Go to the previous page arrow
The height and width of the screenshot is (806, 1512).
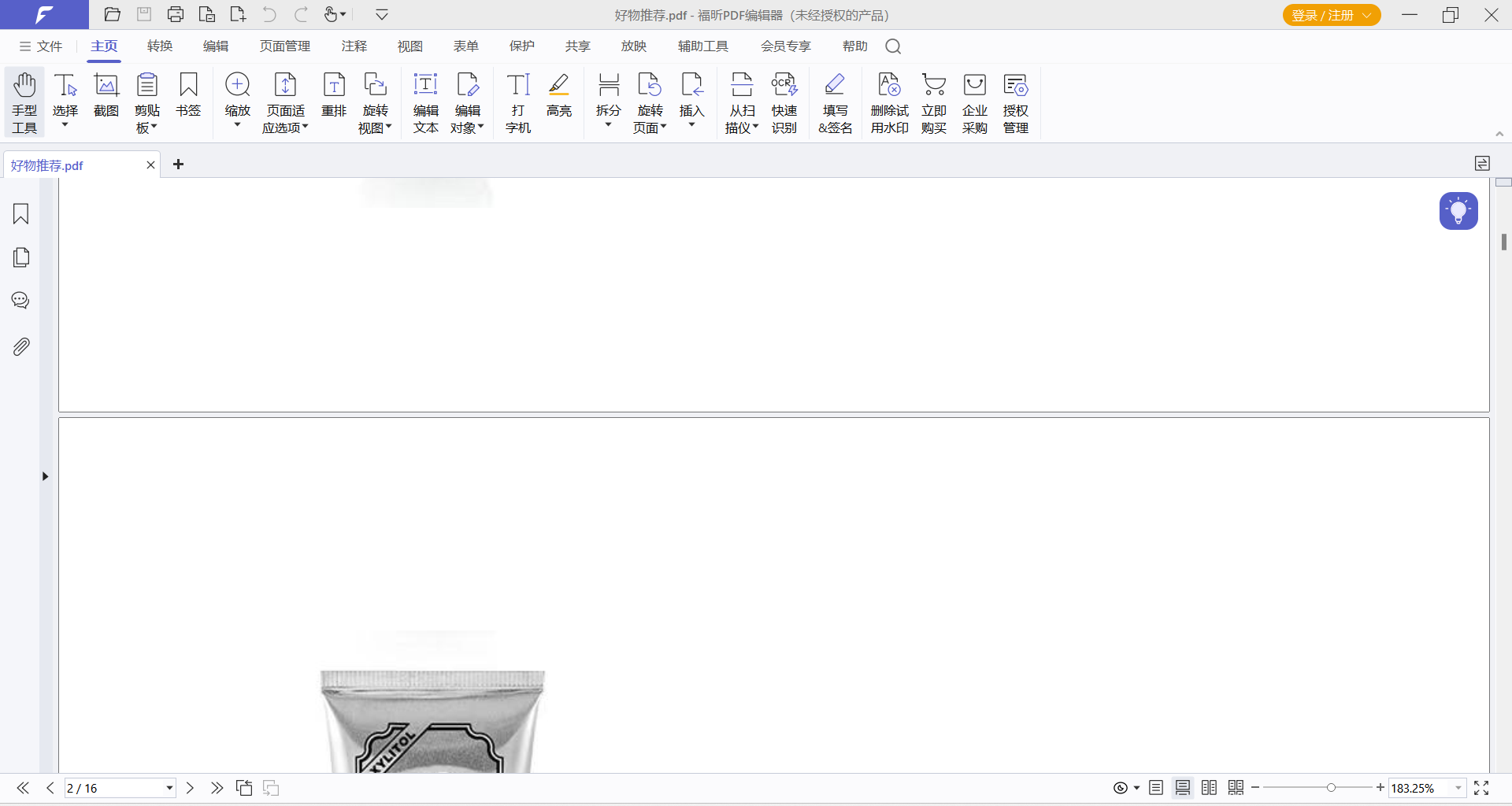tap(50, 788)
